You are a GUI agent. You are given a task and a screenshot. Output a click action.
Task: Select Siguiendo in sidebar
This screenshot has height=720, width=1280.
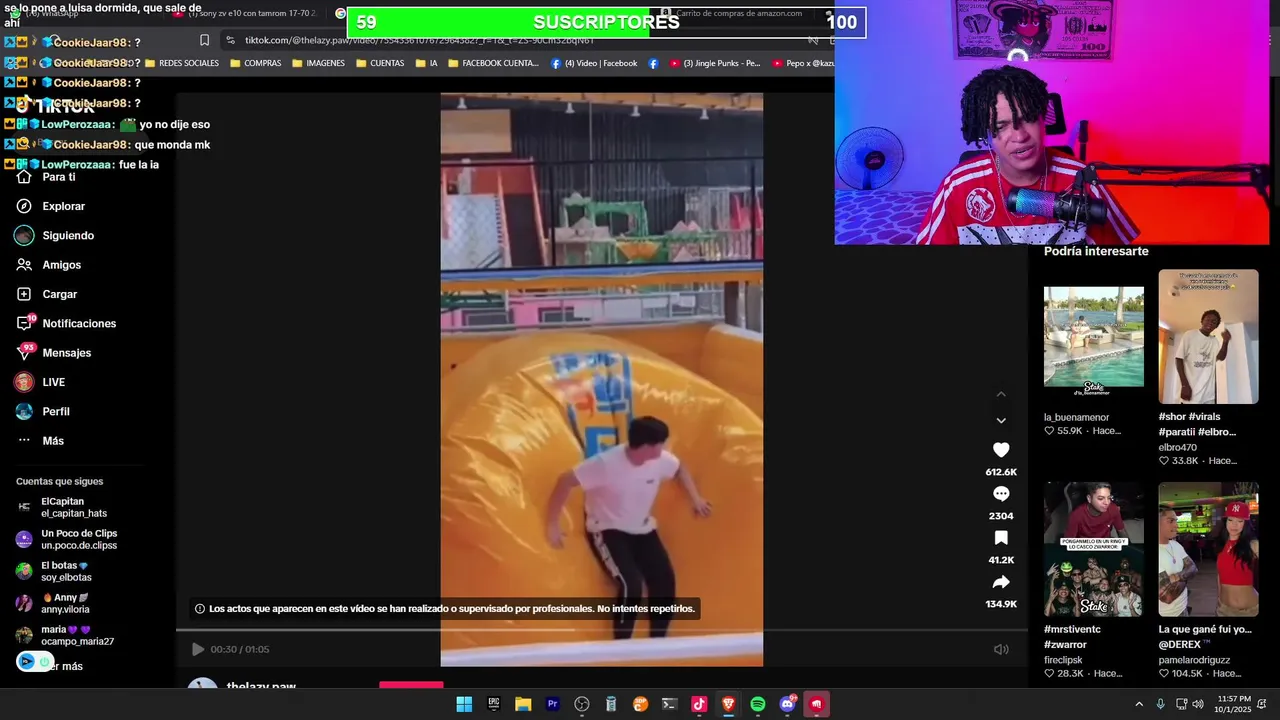(68, 236)
